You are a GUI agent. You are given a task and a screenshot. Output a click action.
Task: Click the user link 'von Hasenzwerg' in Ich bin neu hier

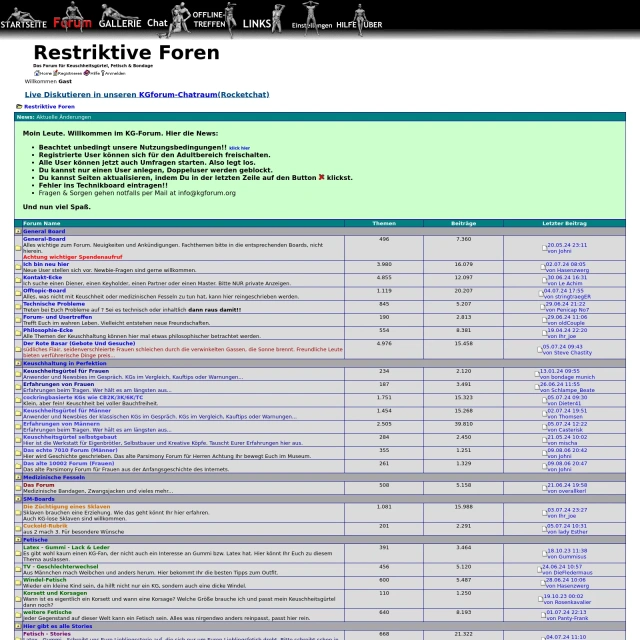pyautogui.click(x=567, y=270)
